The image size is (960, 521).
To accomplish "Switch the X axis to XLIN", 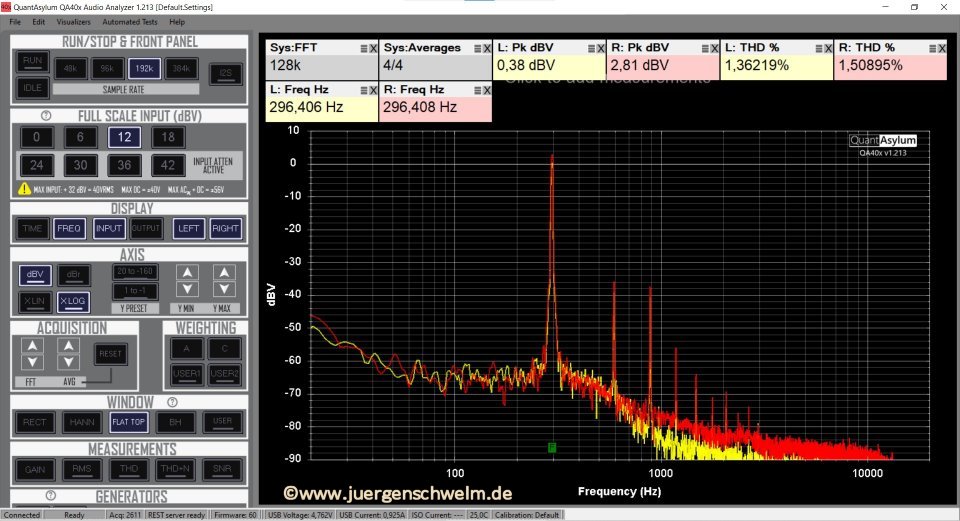I will [x=33, y=300].
